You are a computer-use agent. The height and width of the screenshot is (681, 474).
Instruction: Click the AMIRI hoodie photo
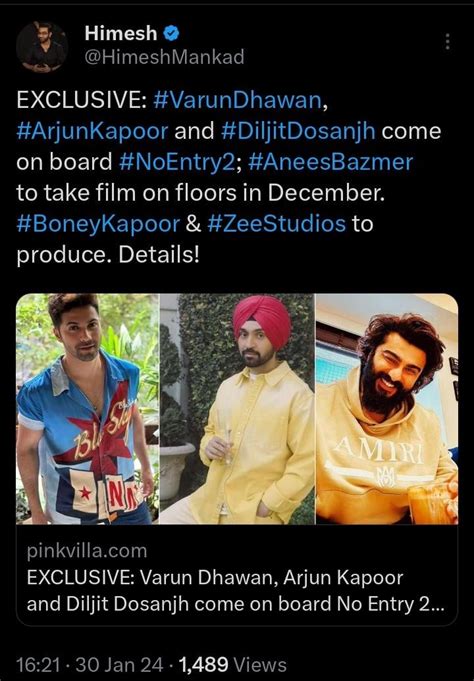tap(387, 409)
